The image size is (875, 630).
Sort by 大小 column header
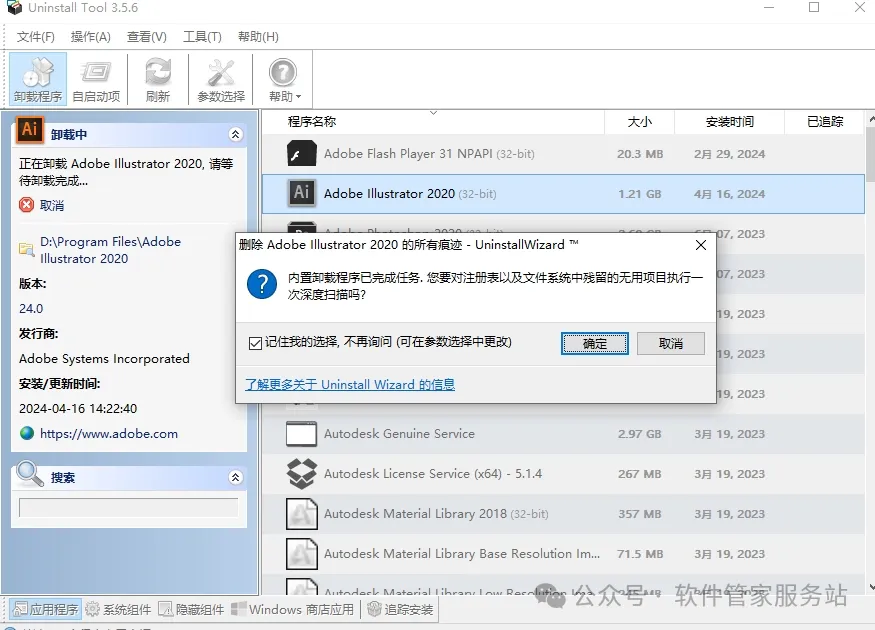coord(640,122)
